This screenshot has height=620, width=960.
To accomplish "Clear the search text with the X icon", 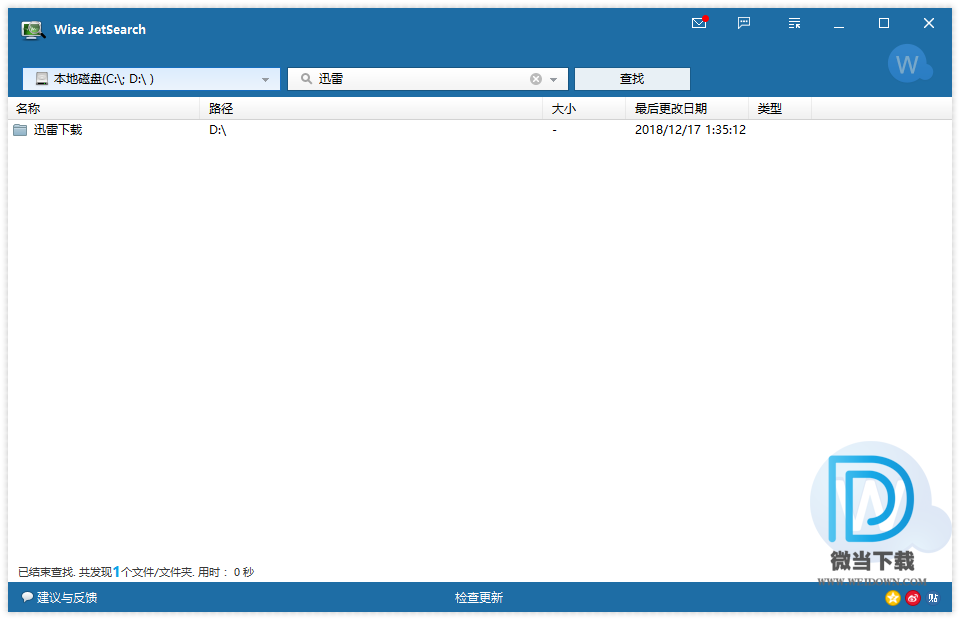I will (x=536, y=79).
